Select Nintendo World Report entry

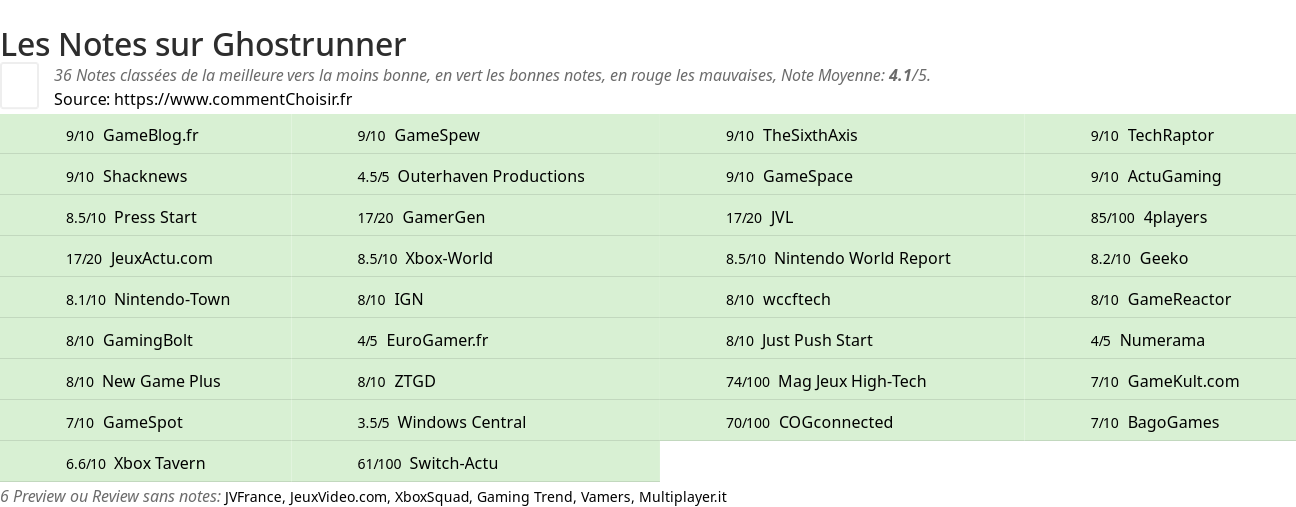tap(838, 258)
